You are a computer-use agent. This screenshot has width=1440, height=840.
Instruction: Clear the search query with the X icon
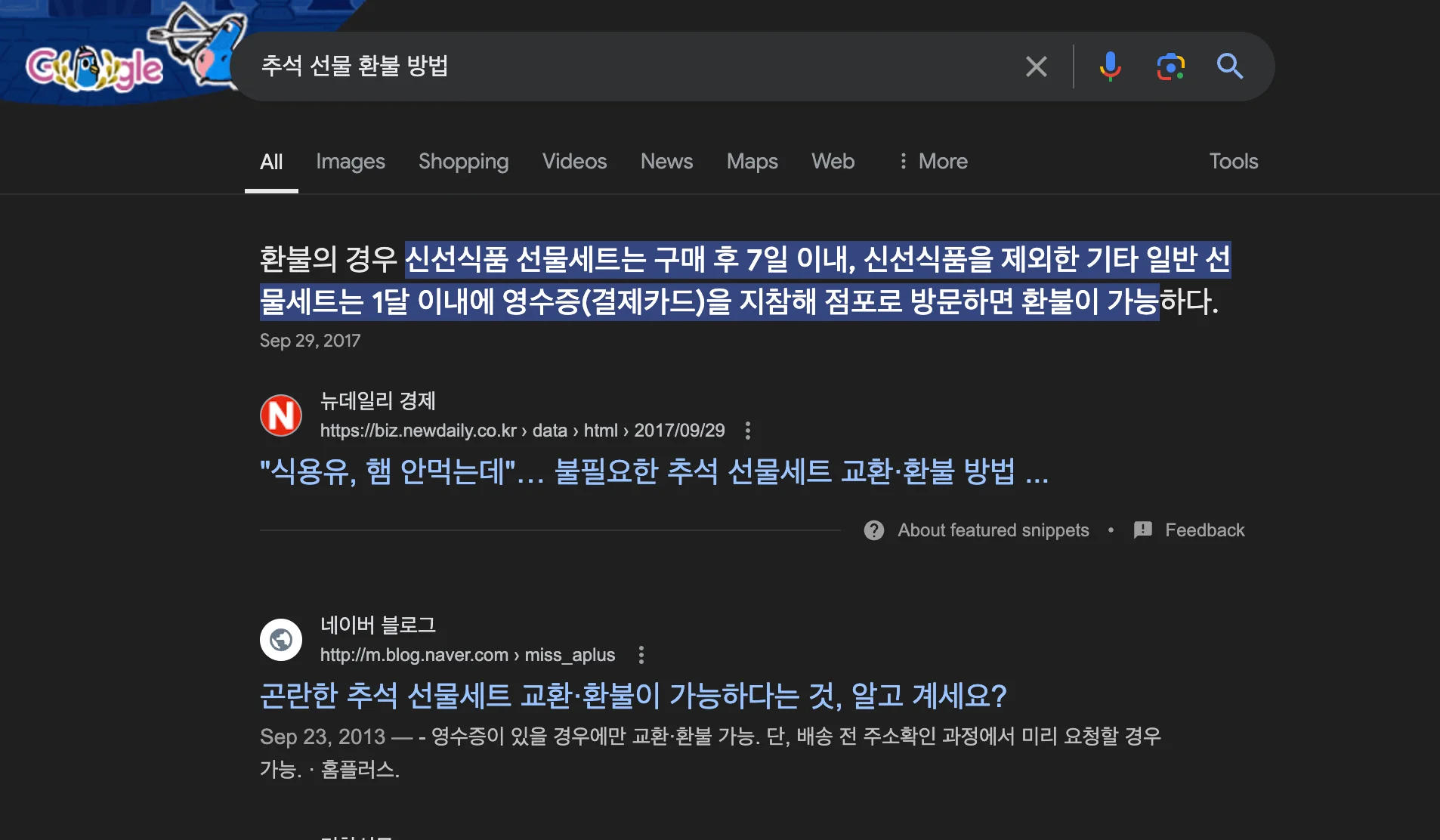[1037, 66]
